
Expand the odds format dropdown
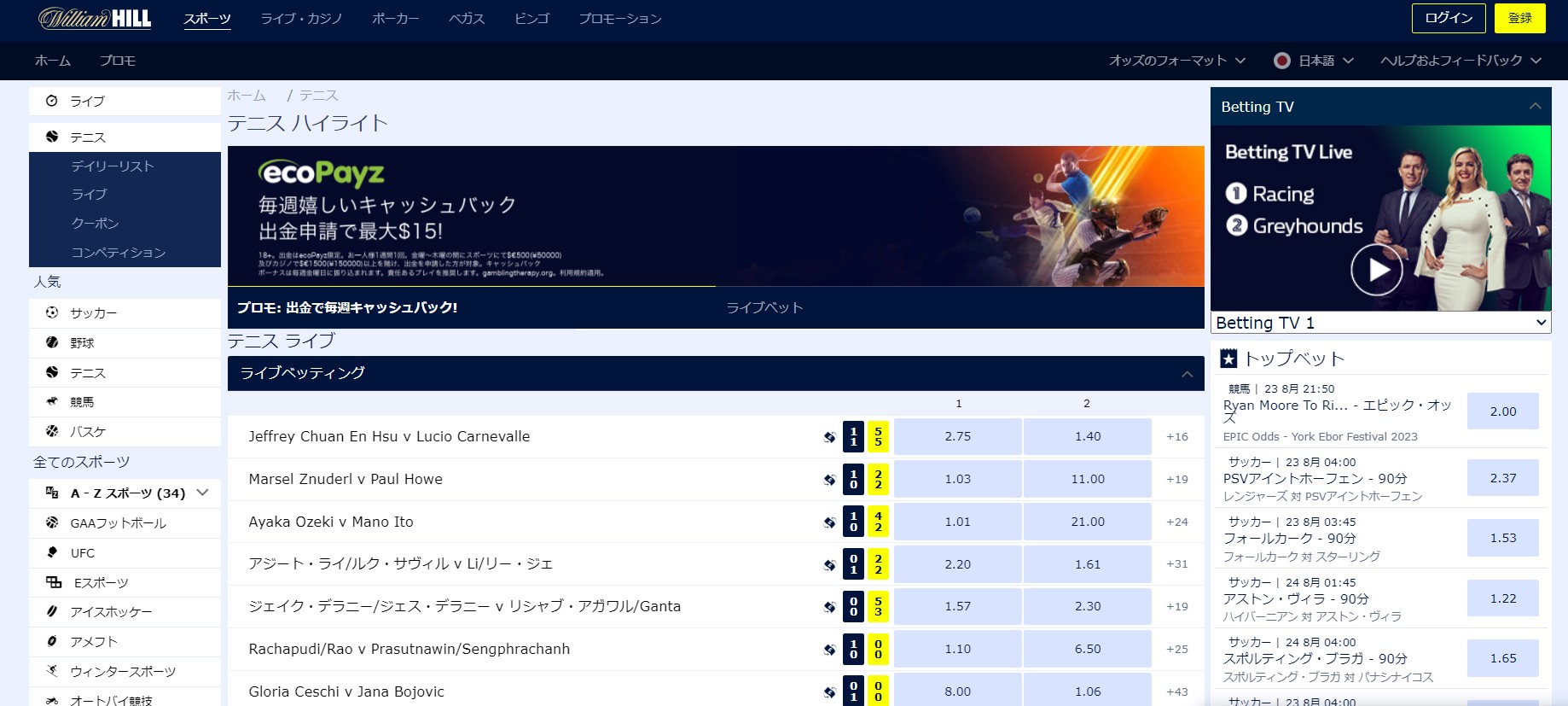coord(1177,61)
